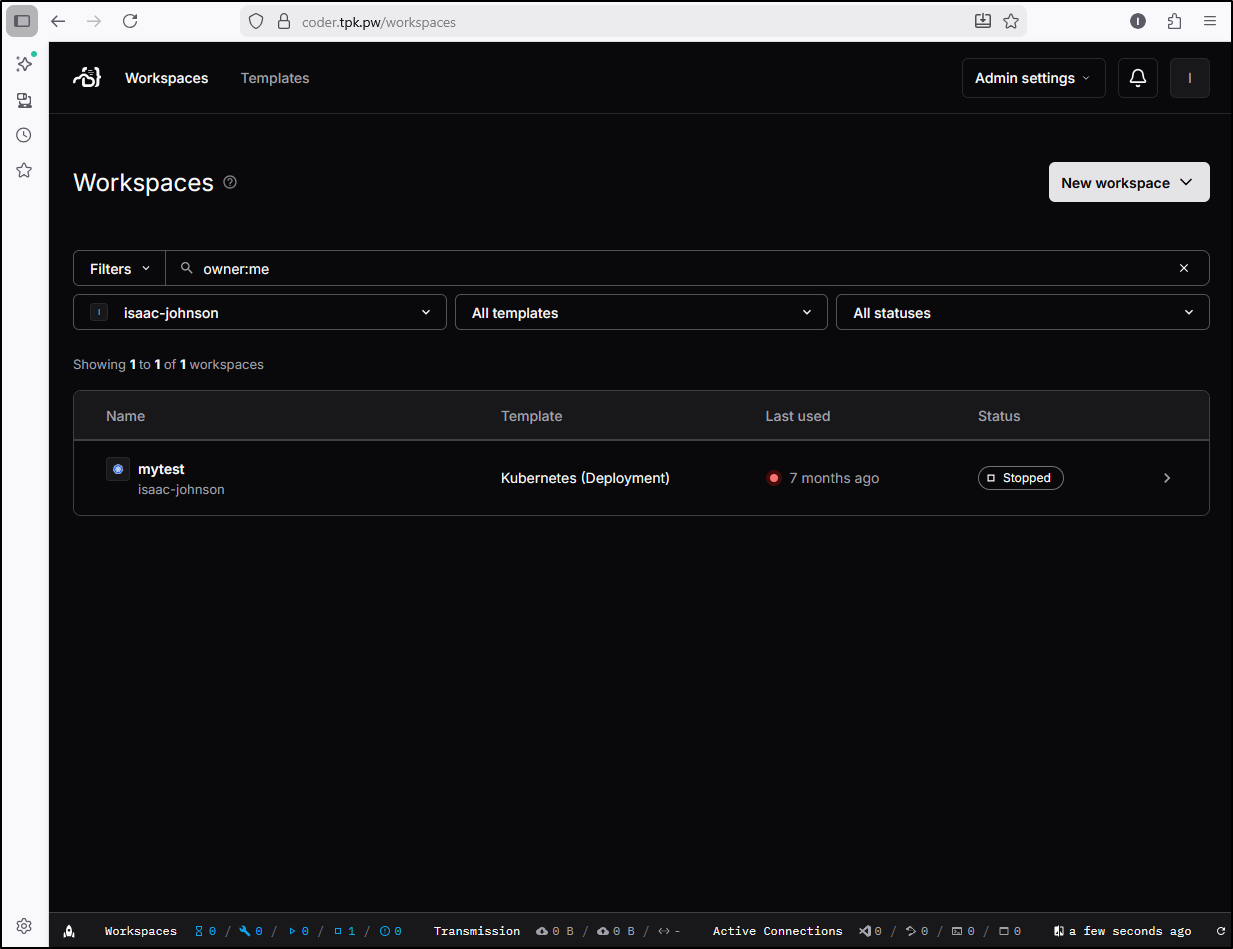
Task: Open the mytest workspace row
Action: pos(161,469)
